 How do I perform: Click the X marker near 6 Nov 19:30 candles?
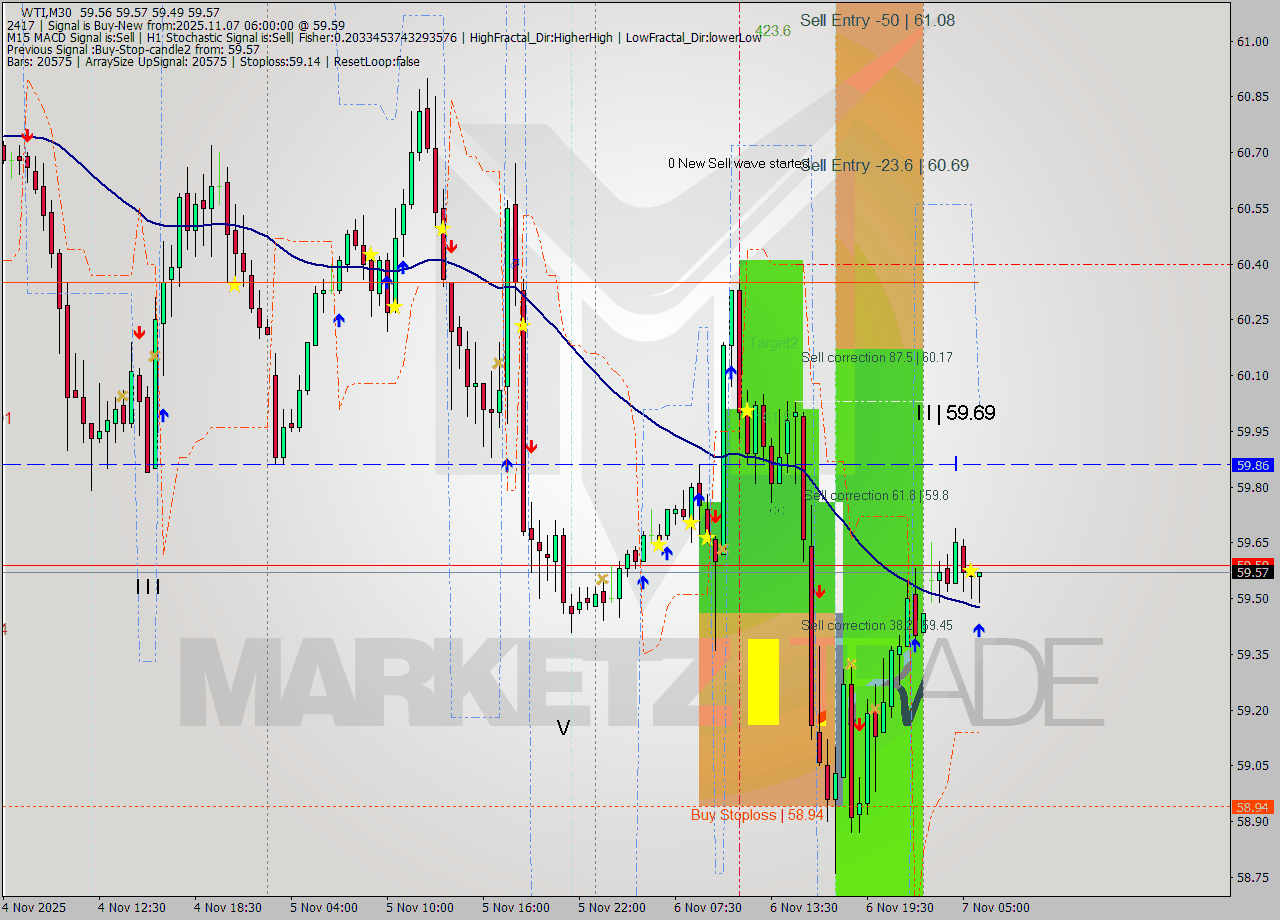point(849,664)
